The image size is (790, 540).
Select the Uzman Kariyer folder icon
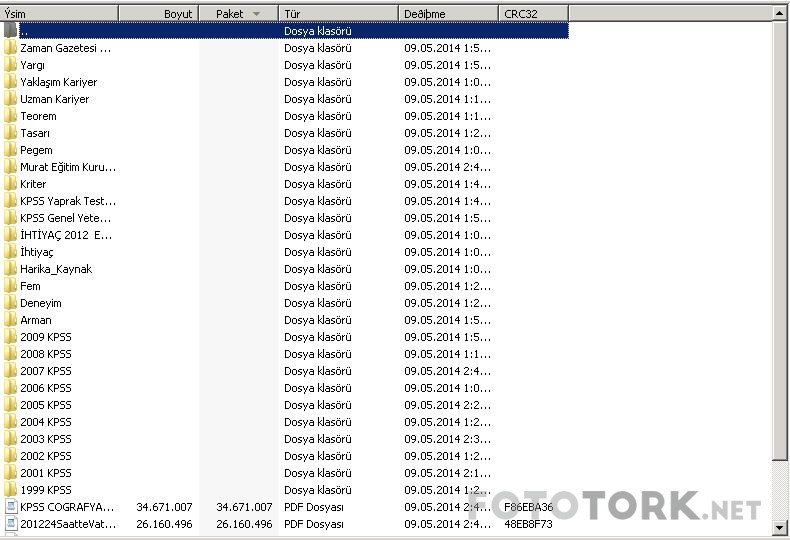tap(10, 99)
